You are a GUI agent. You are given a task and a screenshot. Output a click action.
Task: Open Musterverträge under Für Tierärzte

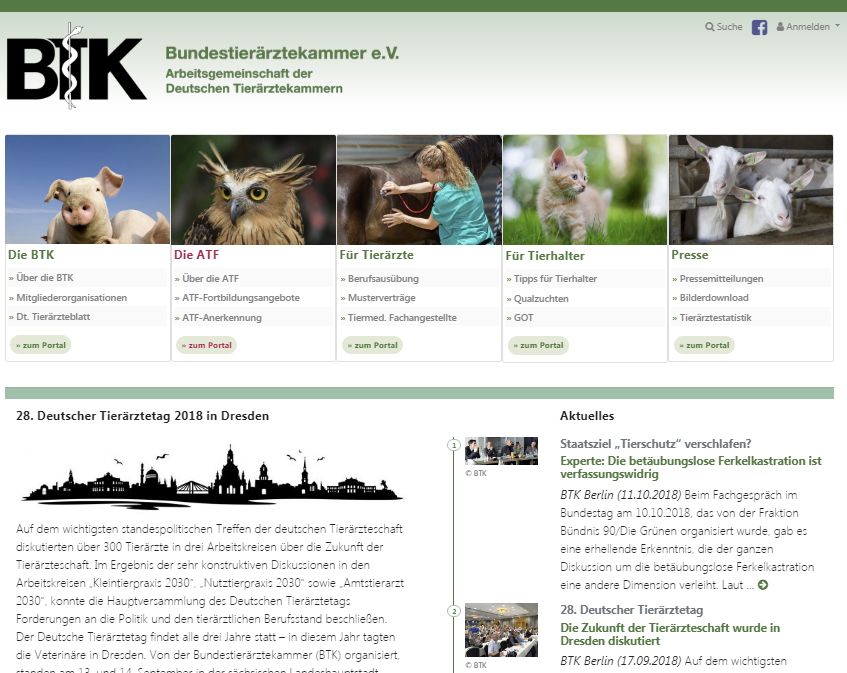point(380,298)
